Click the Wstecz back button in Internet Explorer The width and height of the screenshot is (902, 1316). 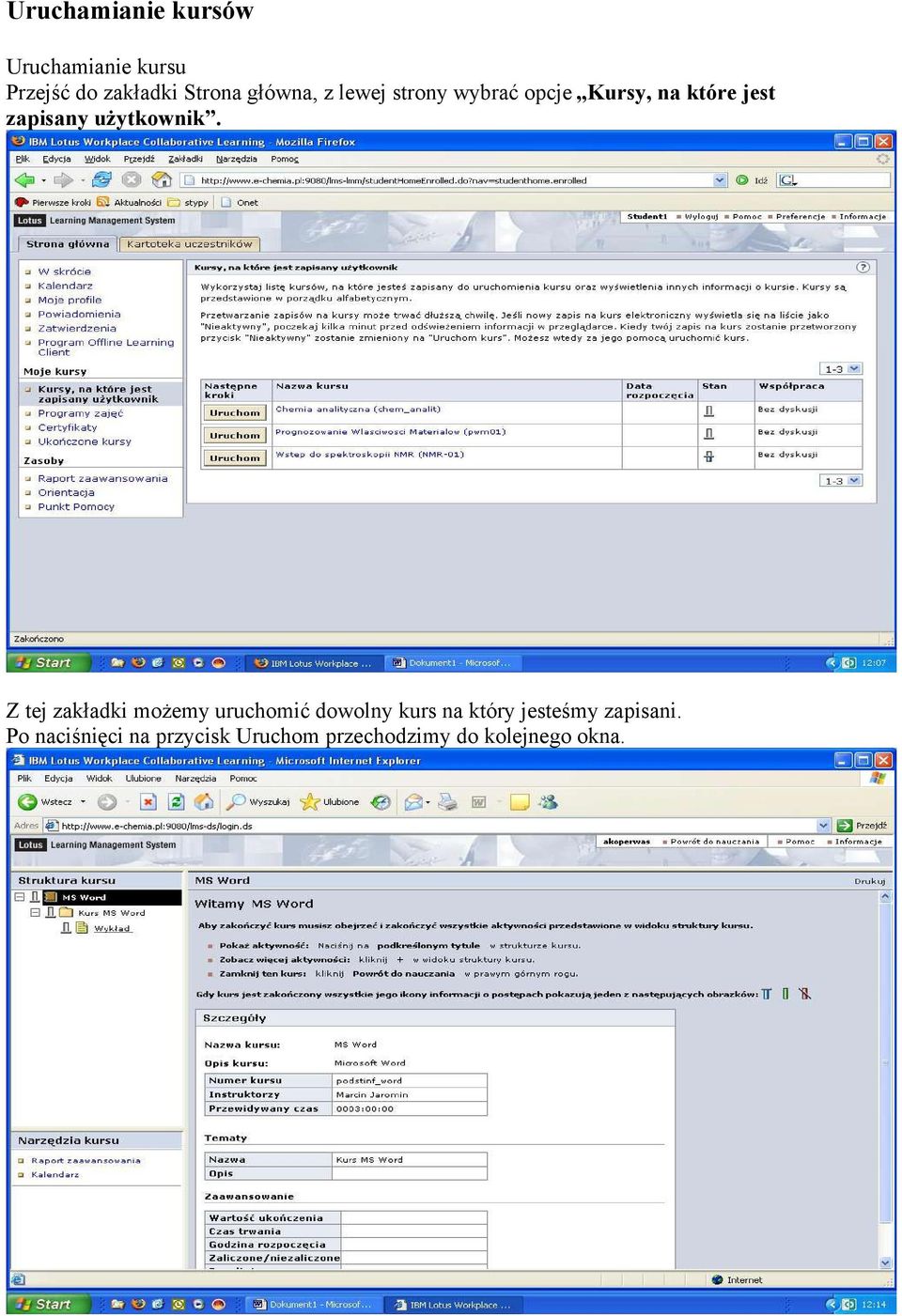(45, 802)
